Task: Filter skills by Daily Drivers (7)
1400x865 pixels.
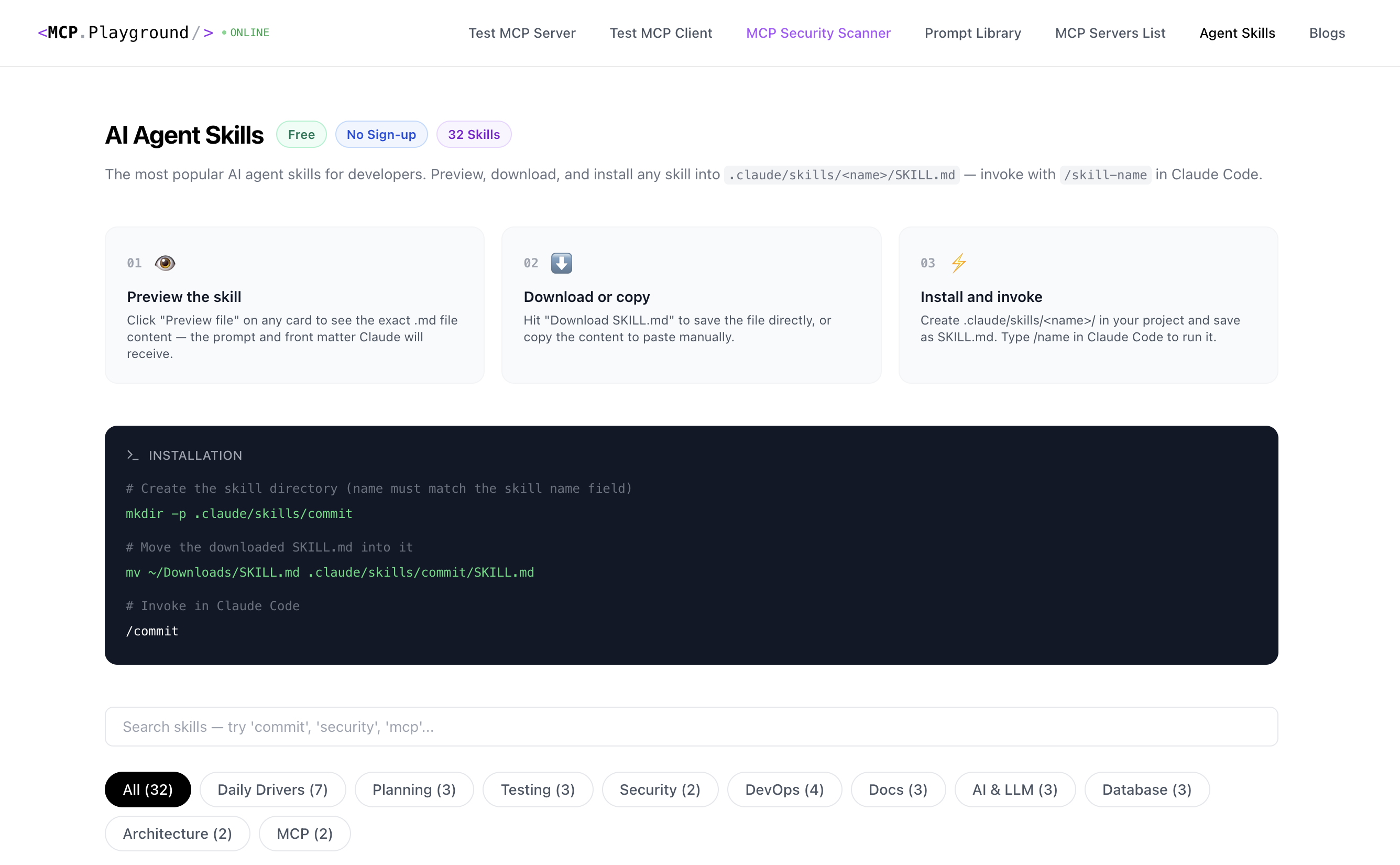Action: [x=272, y=790]
